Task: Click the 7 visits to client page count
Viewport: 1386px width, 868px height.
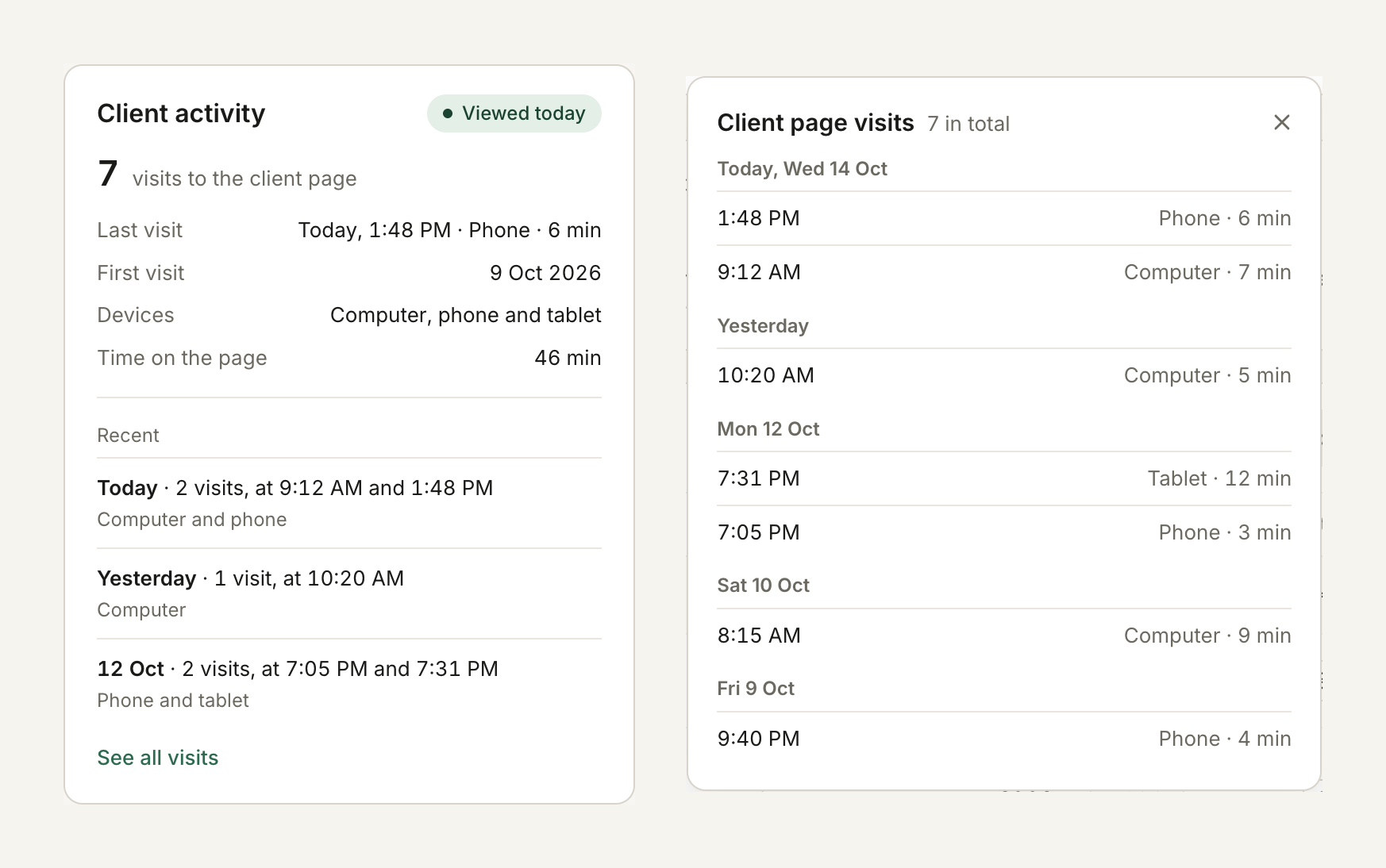Action: [227, 175]
